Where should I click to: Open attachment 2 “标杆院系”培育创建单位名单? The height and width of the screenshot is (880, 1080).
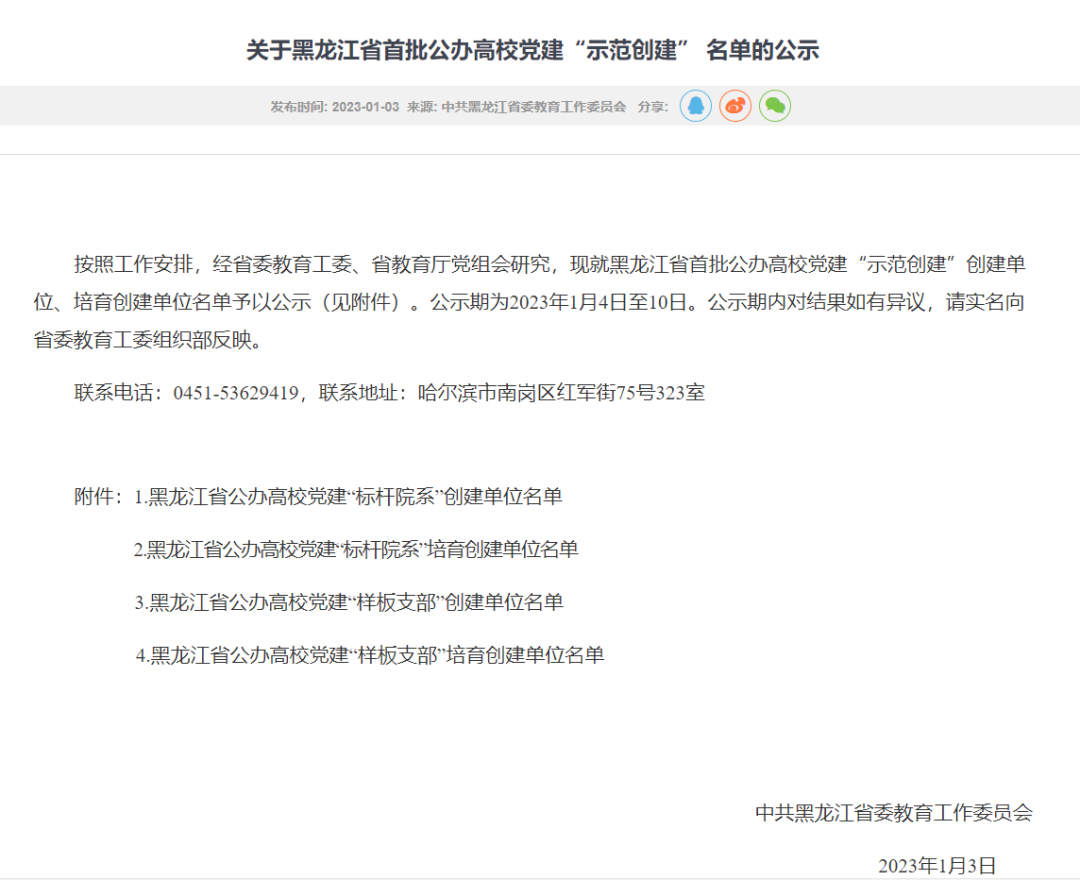pyautogui.click(x=356, y=550)
